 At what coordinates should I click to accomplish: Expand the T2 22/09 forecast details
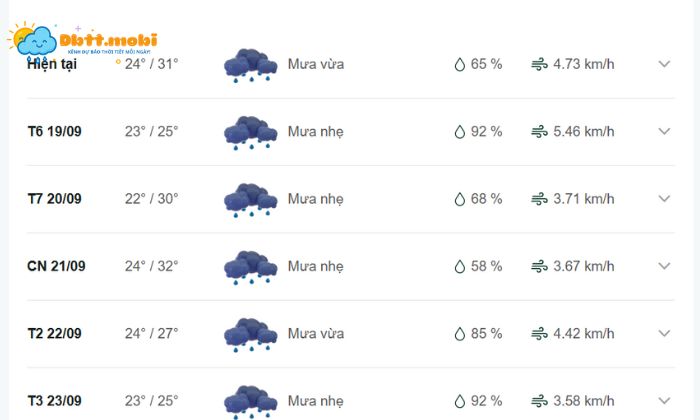(x=664, y=333)
